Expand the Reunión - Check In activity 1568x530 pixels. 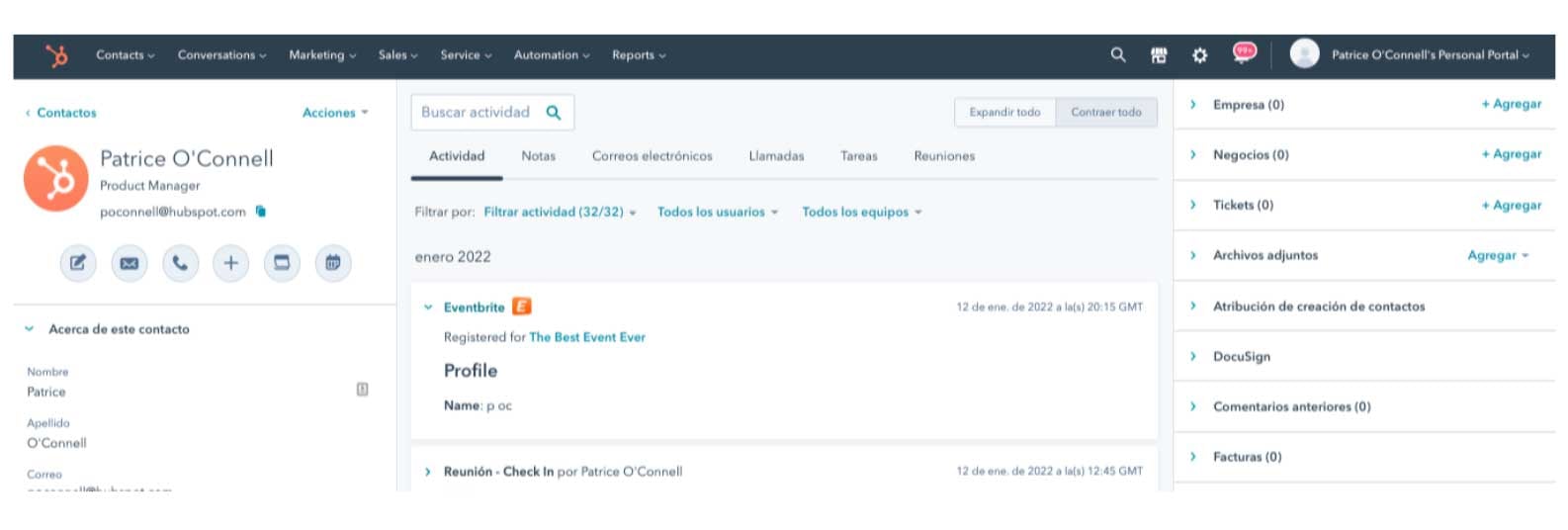click(428, 472)
